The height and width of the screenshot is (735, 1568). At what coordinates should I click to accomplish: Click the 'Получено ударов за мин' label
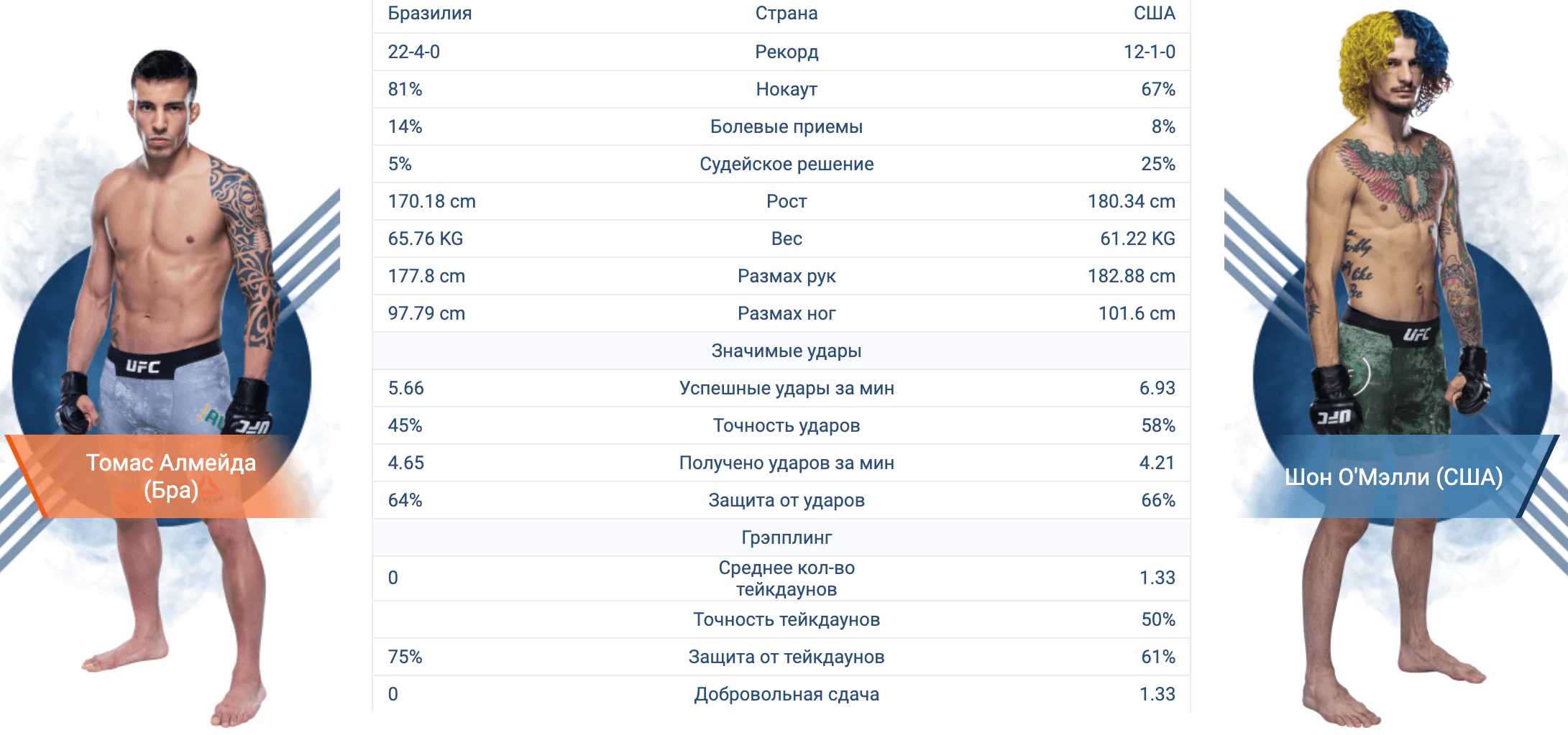pos(787,463)
